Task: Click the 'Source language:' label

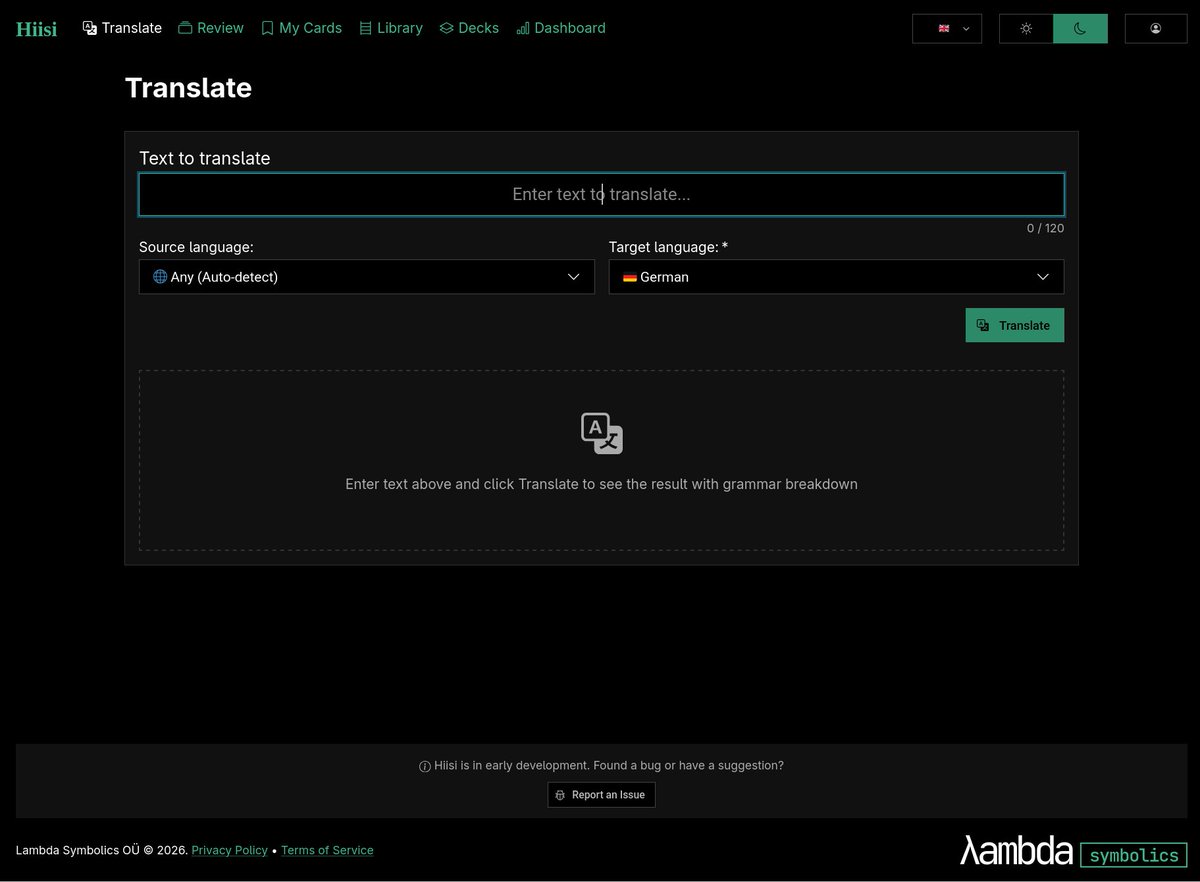Action: click(196, 247)
